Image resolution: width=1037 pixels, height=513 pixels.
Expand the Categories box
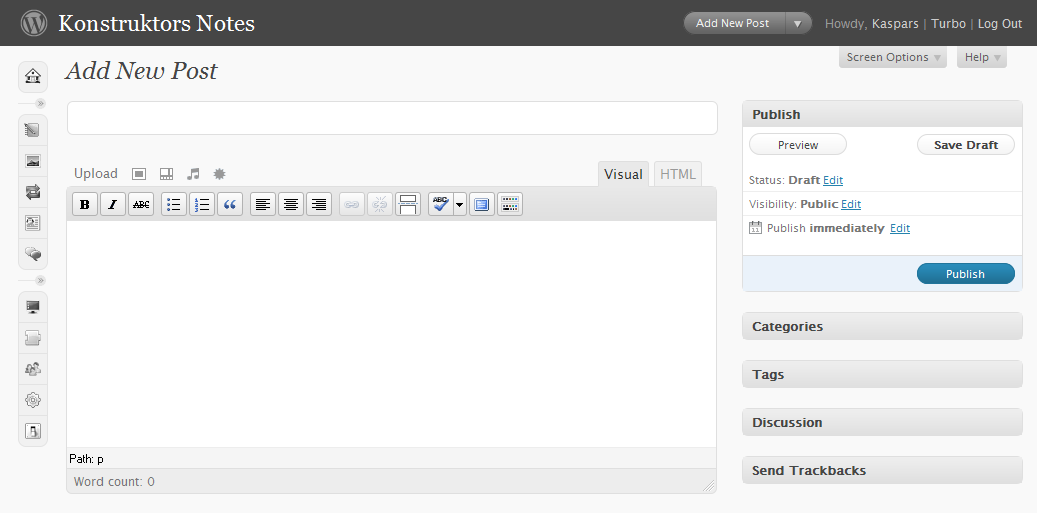point(882,327)
